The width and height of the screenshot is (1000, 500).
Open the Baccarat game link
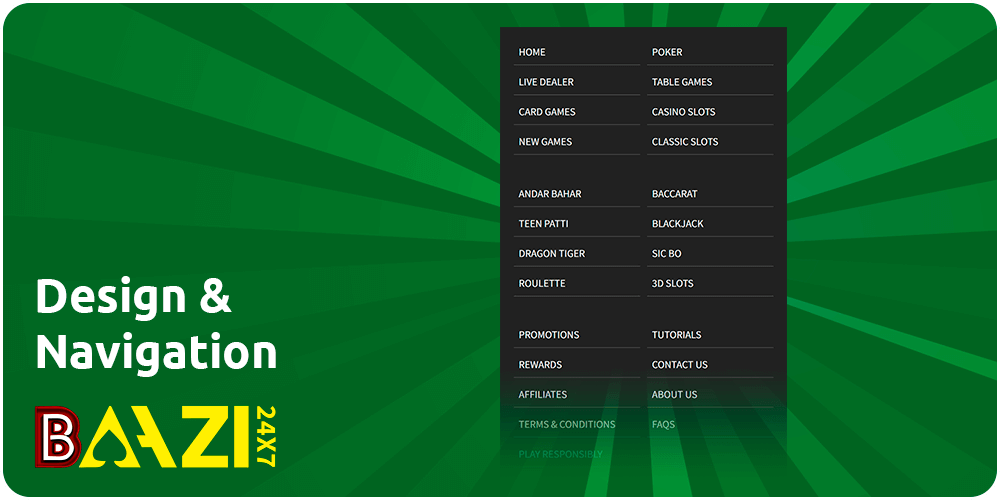point(675,194)
